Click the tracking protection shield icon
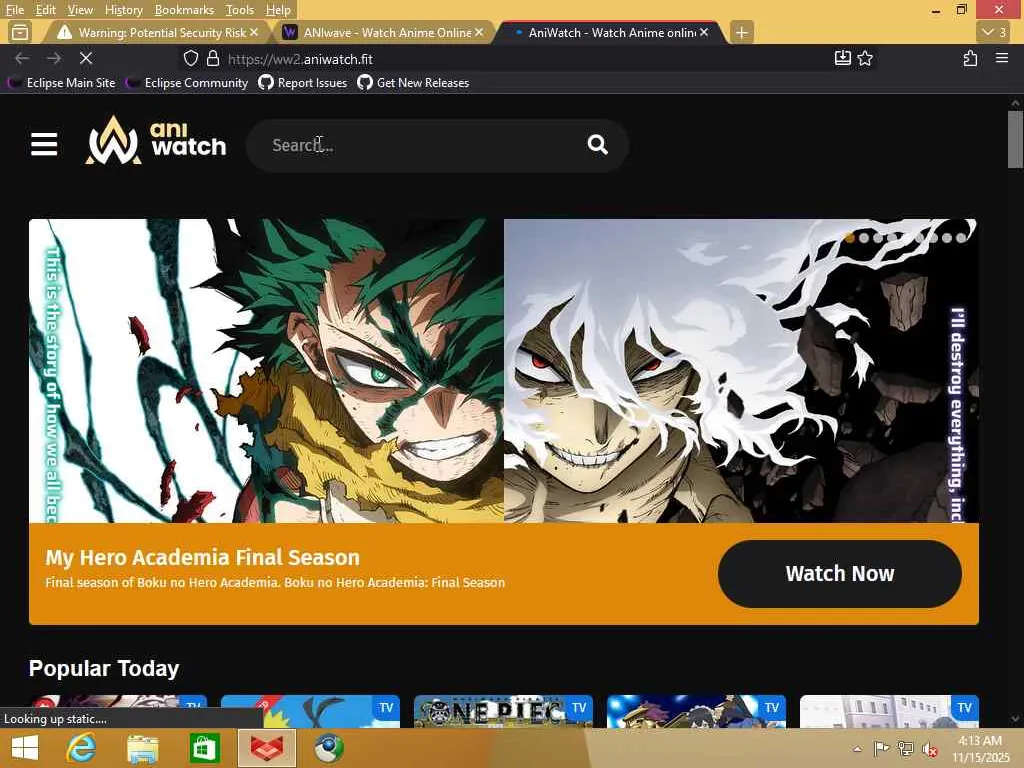Screen dimensions: 1024x768 [191, 59]
